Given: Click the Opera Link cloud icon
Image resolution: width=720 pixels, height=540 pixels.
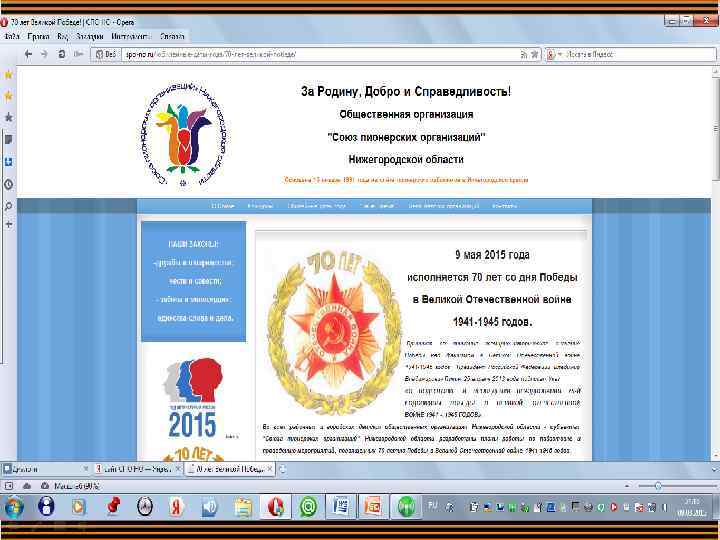Looking at the screenshot, I should pos(27,486).
